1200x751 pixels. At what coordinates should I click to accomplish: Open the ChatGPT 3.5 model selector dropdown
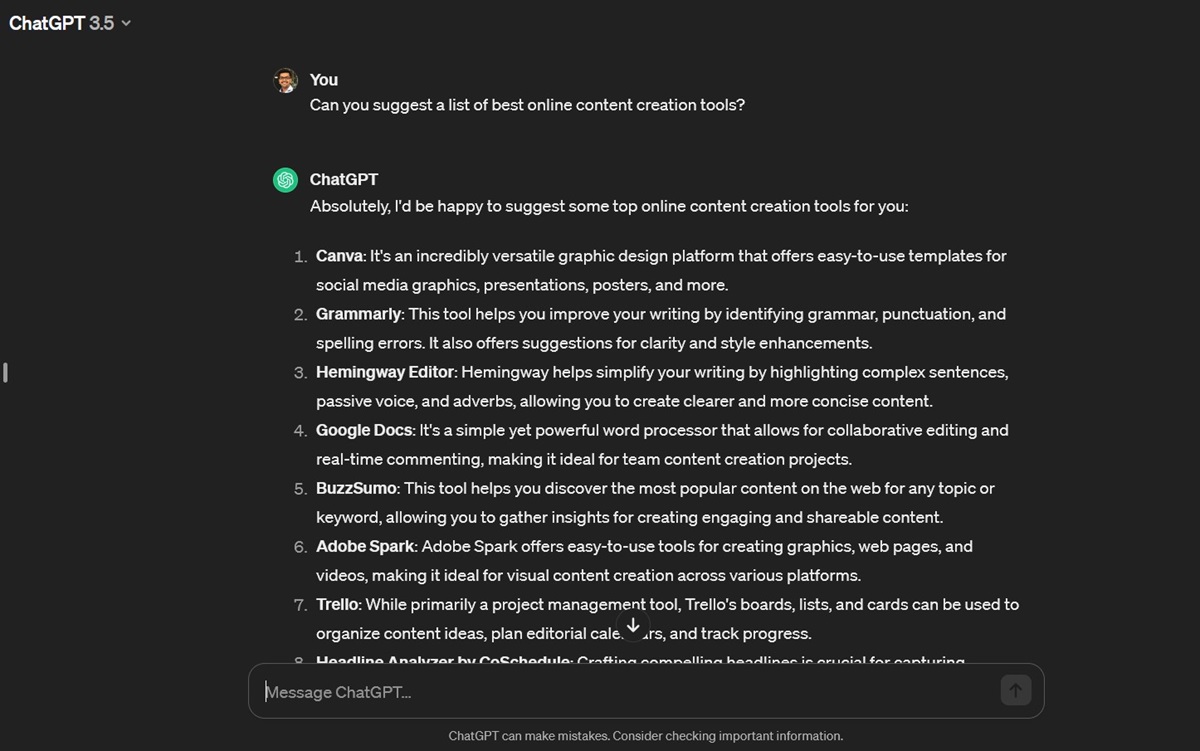pos(70,23)
